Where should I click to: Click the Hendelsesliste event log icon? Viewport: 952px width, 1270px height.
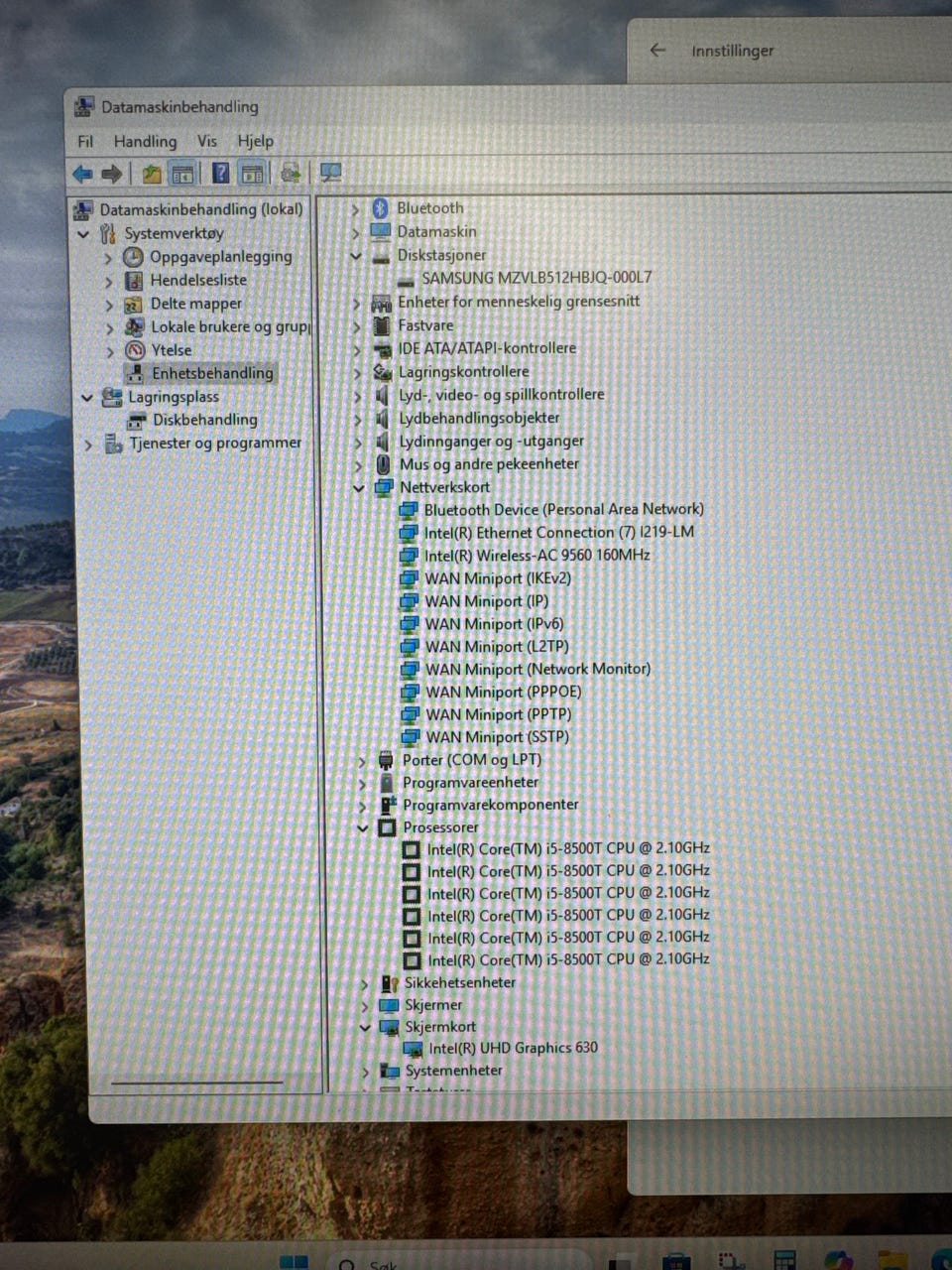133,280
